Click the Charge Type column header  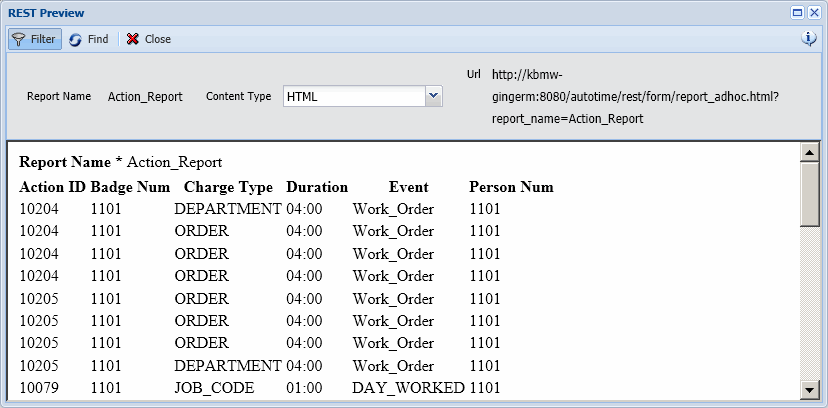point(228,187)
